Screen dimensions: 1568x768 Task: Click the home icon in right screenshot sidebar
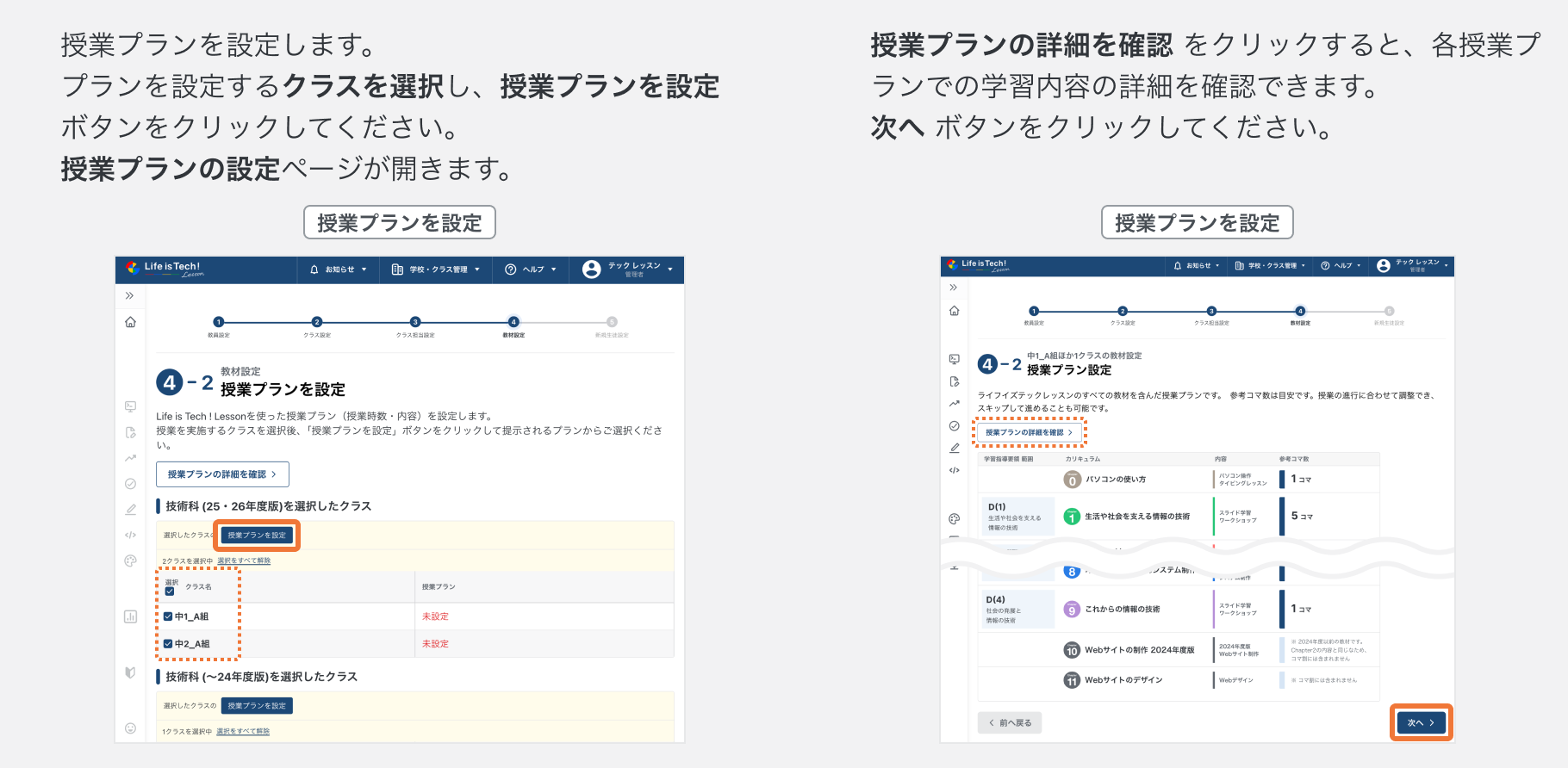pyautogui.click(x=954, y=311)
